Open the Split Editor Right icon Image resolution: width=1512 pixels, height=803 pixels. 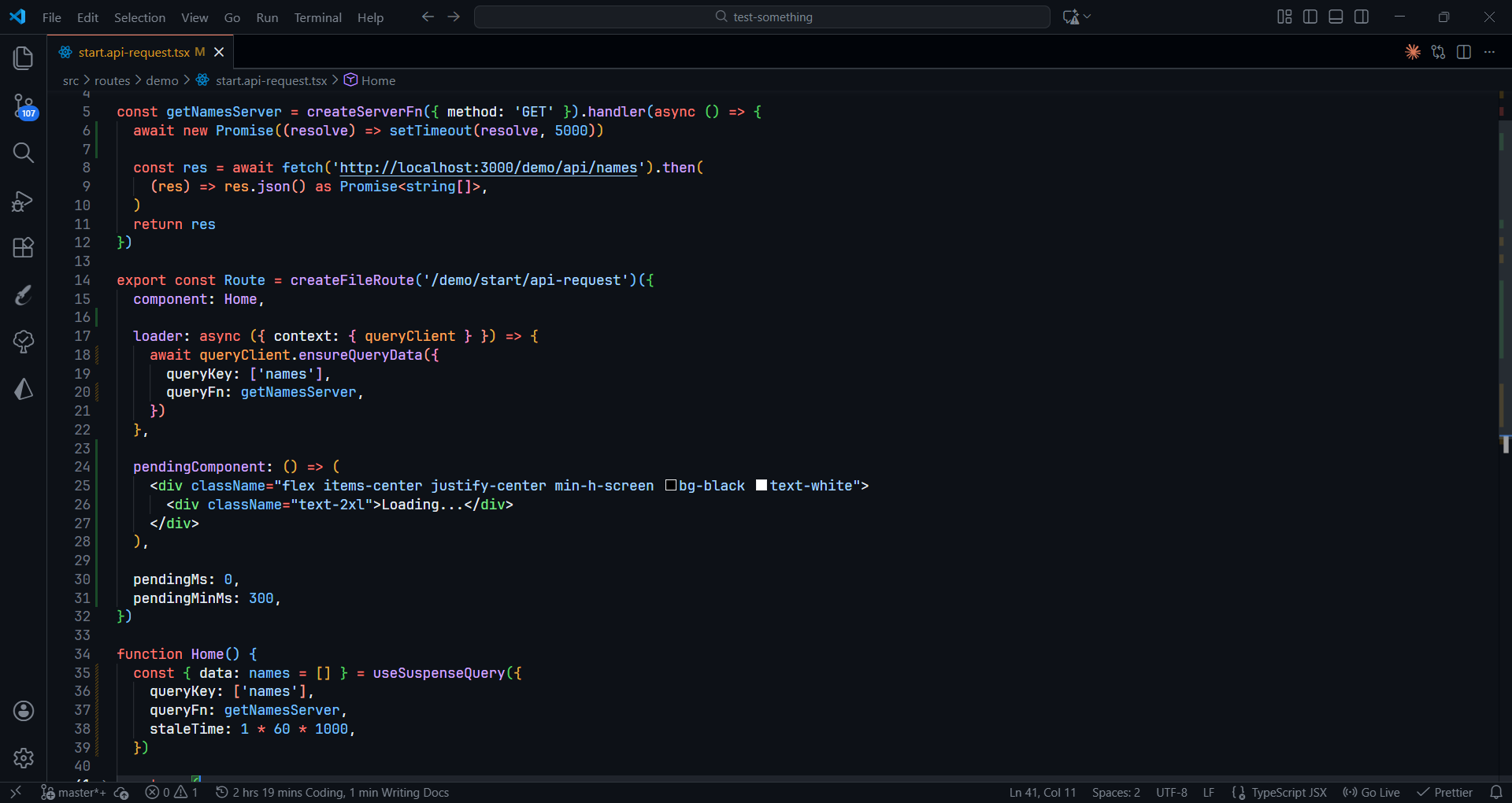pos(1464,52)
